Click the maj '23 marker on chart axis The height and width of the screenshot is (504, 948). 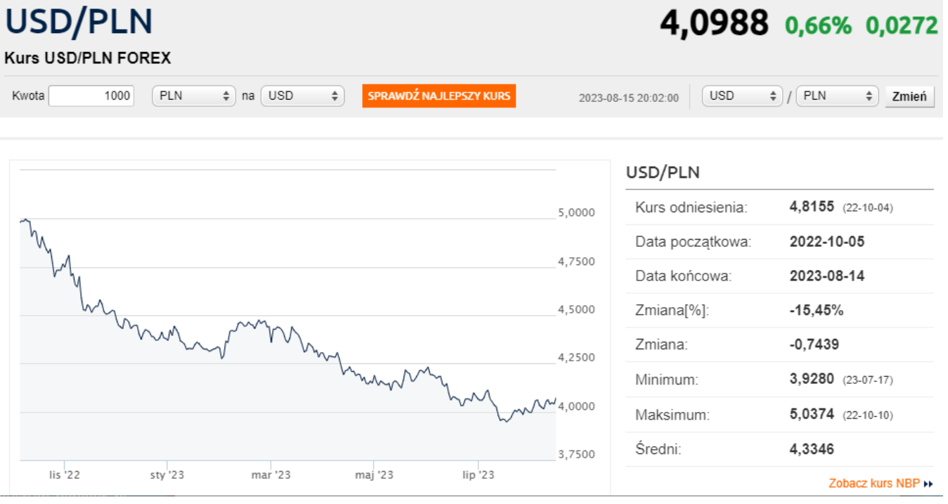374,475
